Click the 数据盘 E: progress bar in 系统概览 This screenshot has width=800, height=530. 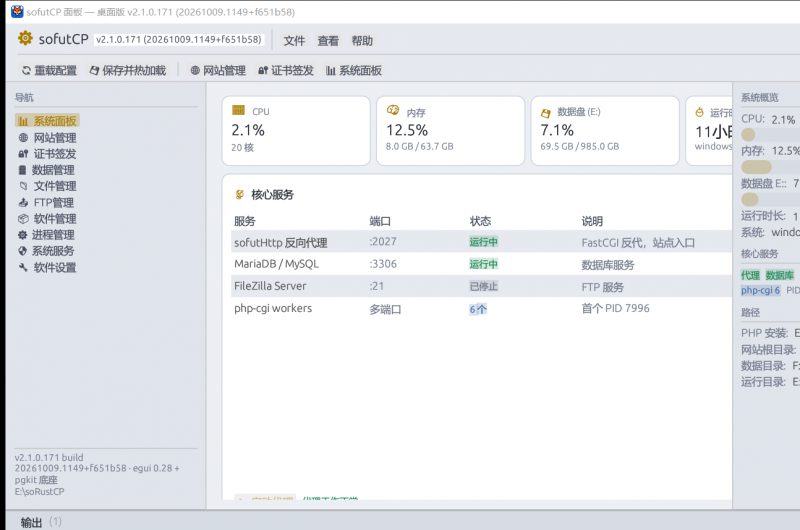pyautogui.click(x=770, y=199)
